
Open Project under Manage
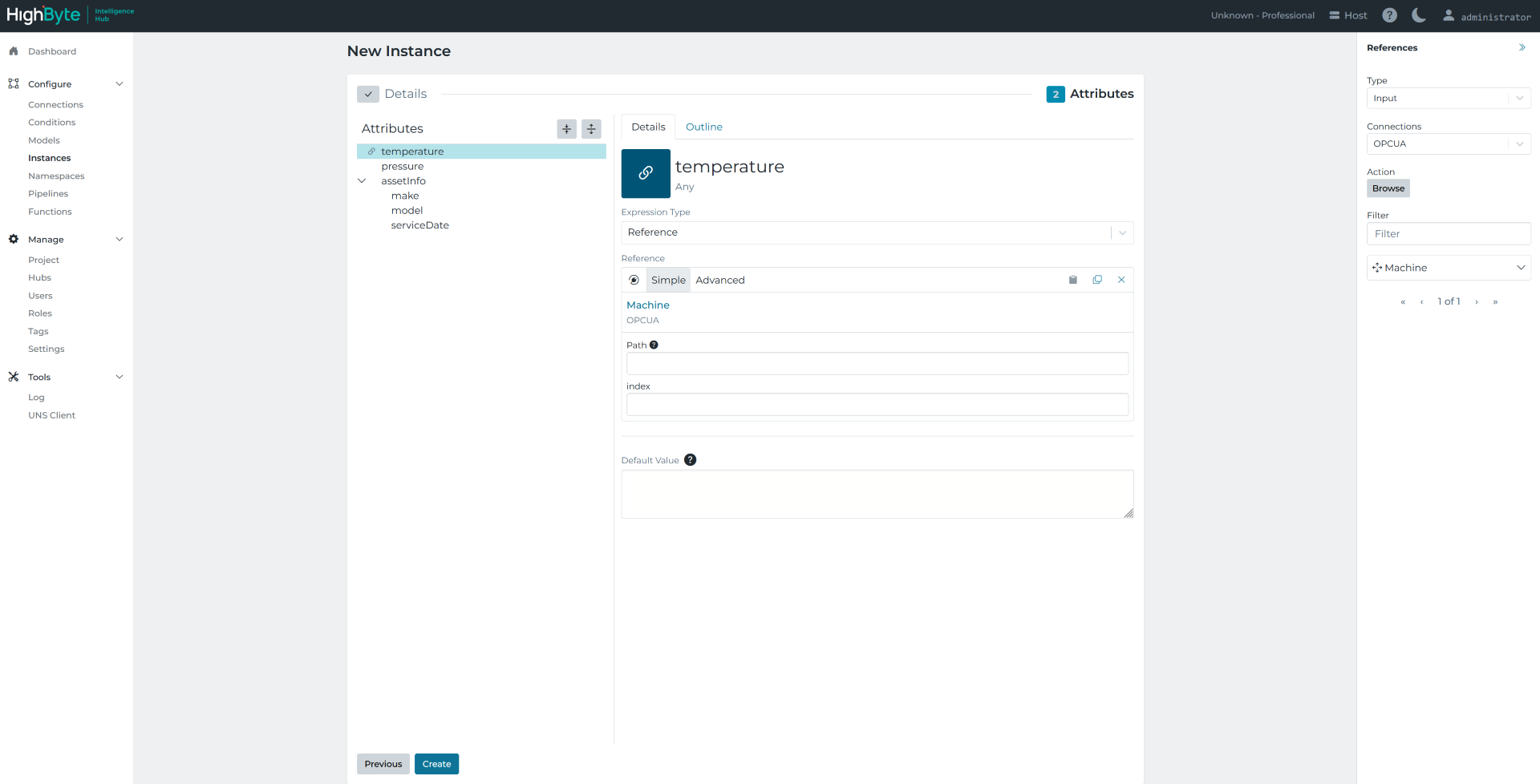coord(43,261)
